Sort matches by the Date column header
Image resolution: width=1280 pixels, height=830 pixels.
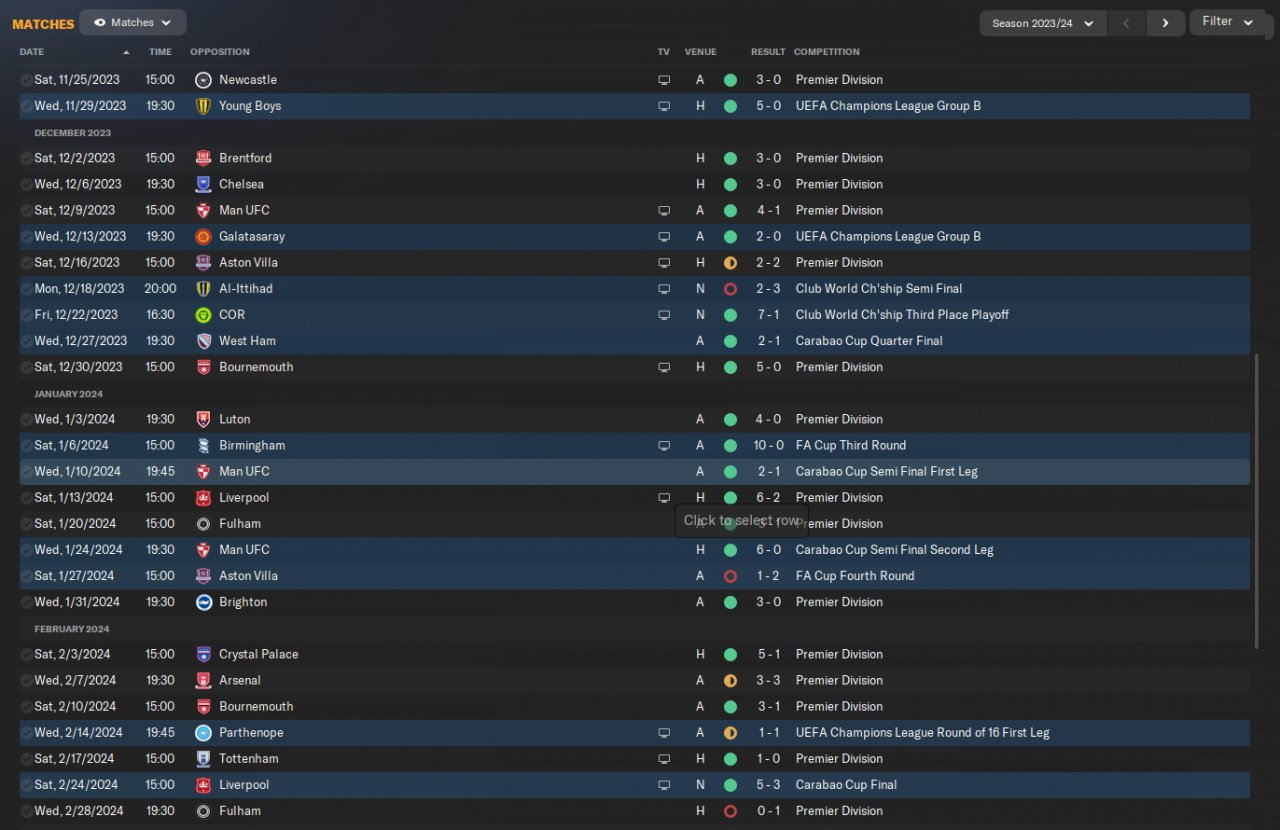click(32, 52)
